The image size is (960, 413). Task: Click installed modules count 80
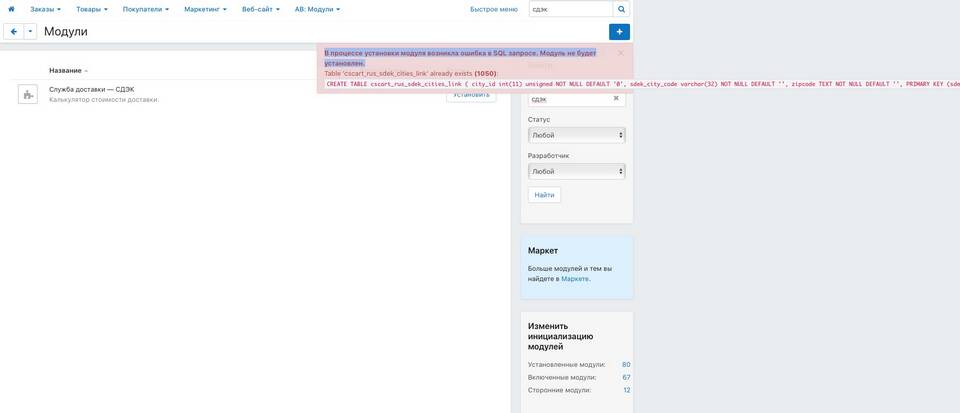point(626,365)
